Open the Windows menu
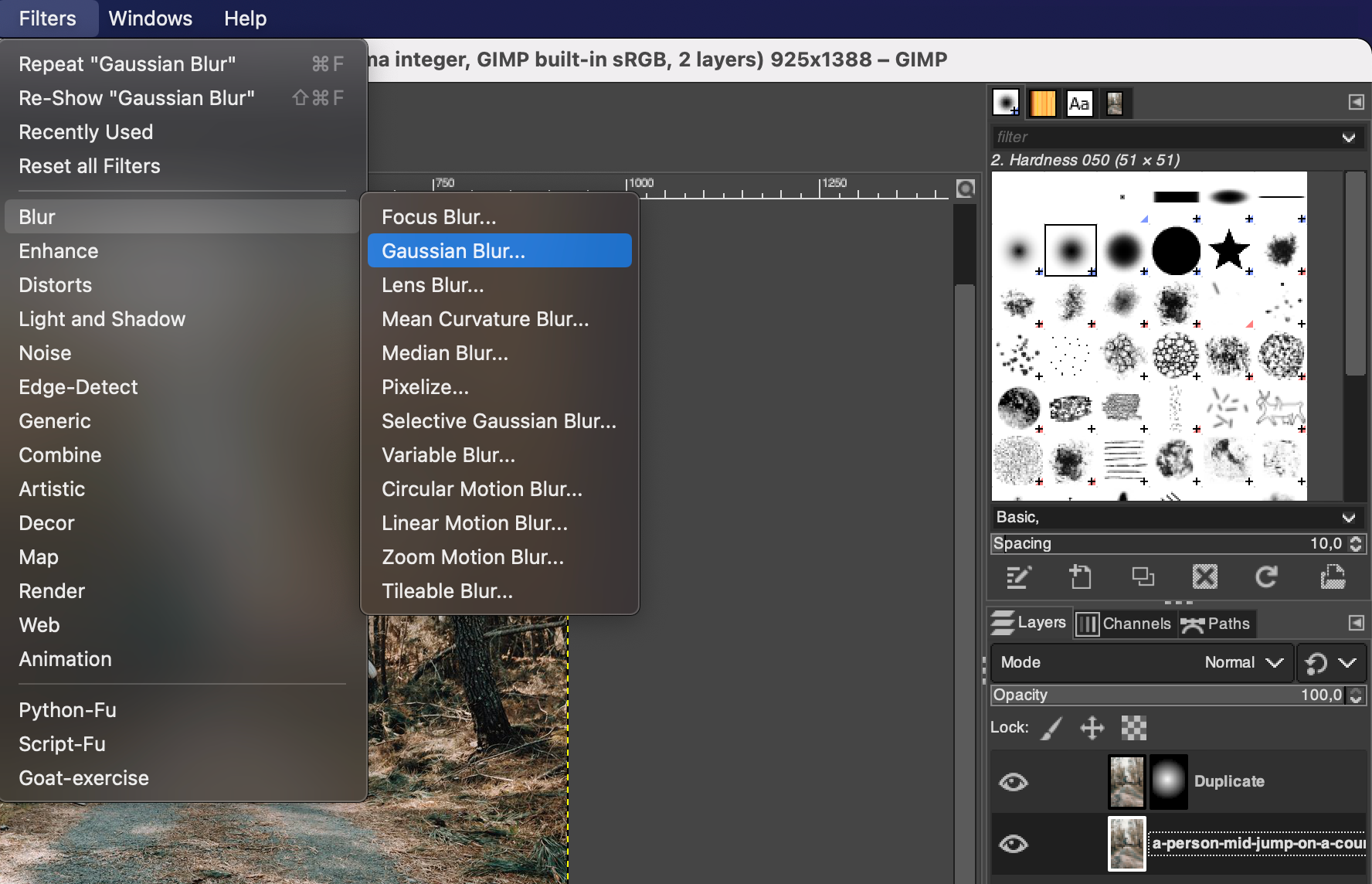Screen dimensions: 1372x884 (x=150, y=18)
